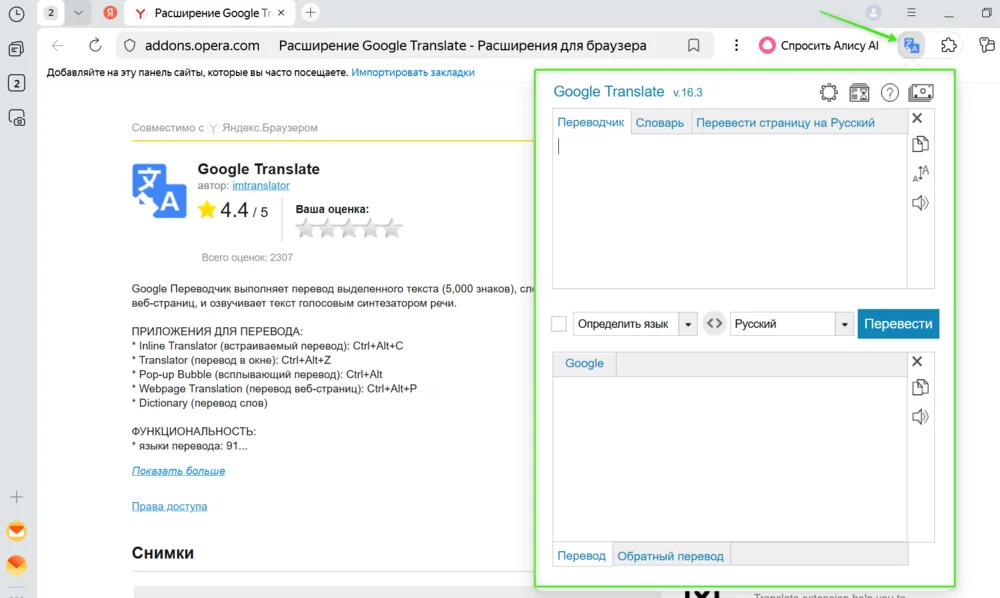Open the site protection shield icon
The image size is (1000, 598).
[129, 45]
